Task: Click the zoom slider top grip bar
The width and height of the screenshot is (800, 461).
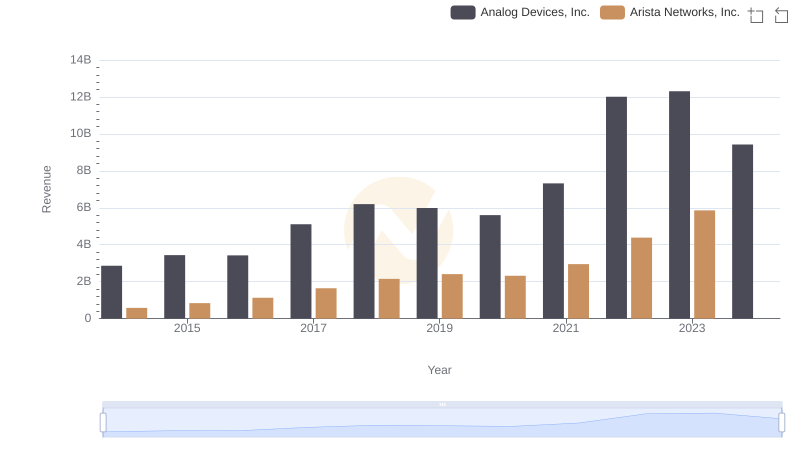Action: [442, 404]
